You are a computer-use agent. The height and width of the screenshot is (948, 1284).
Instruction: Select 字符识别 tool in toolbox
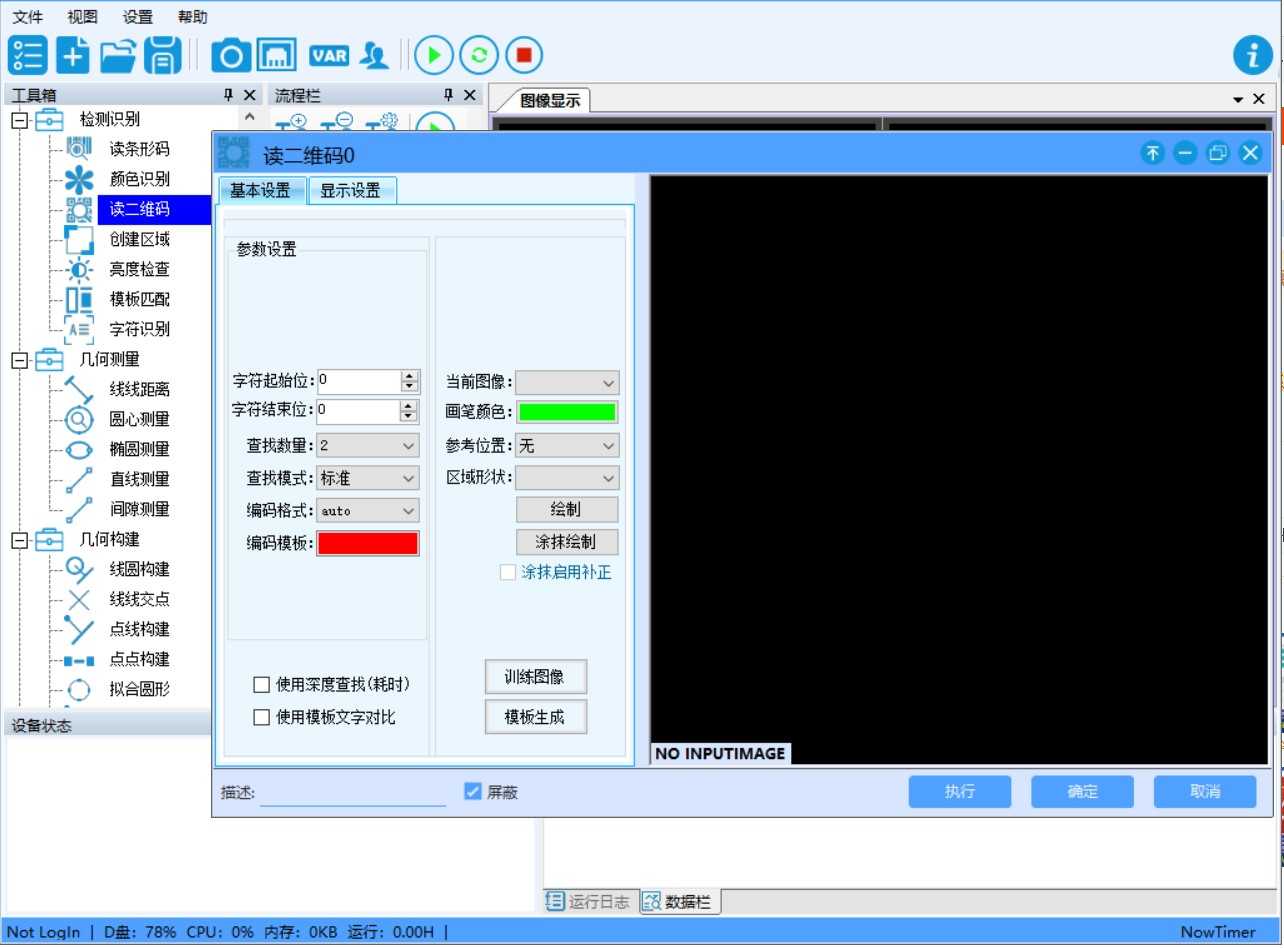coord(139,329)
